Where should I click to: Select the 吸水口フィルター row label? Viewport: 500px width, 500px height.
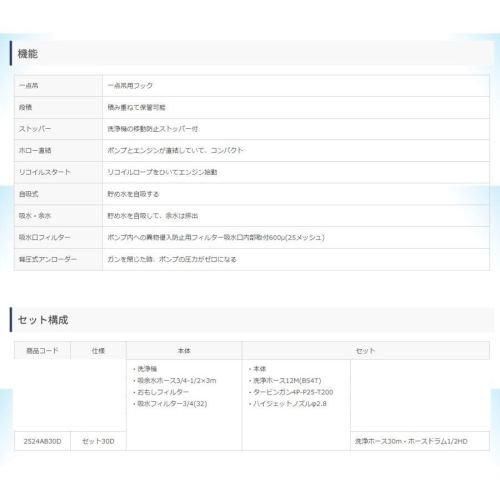click(x=45, y=237)
